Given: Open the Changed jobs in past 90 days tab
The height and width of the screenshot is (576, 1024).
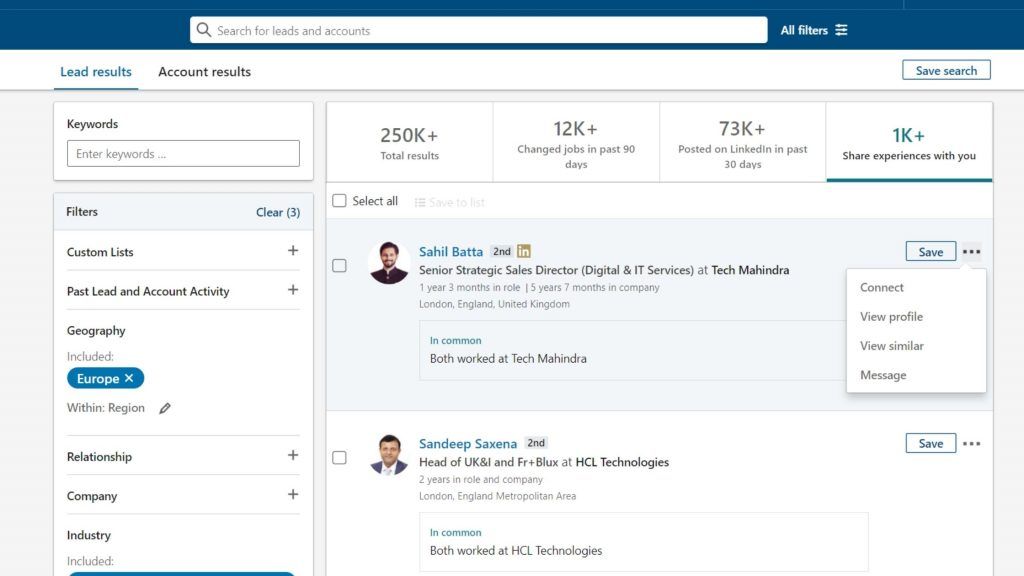Looking at the screenshot, I should 576,140.
